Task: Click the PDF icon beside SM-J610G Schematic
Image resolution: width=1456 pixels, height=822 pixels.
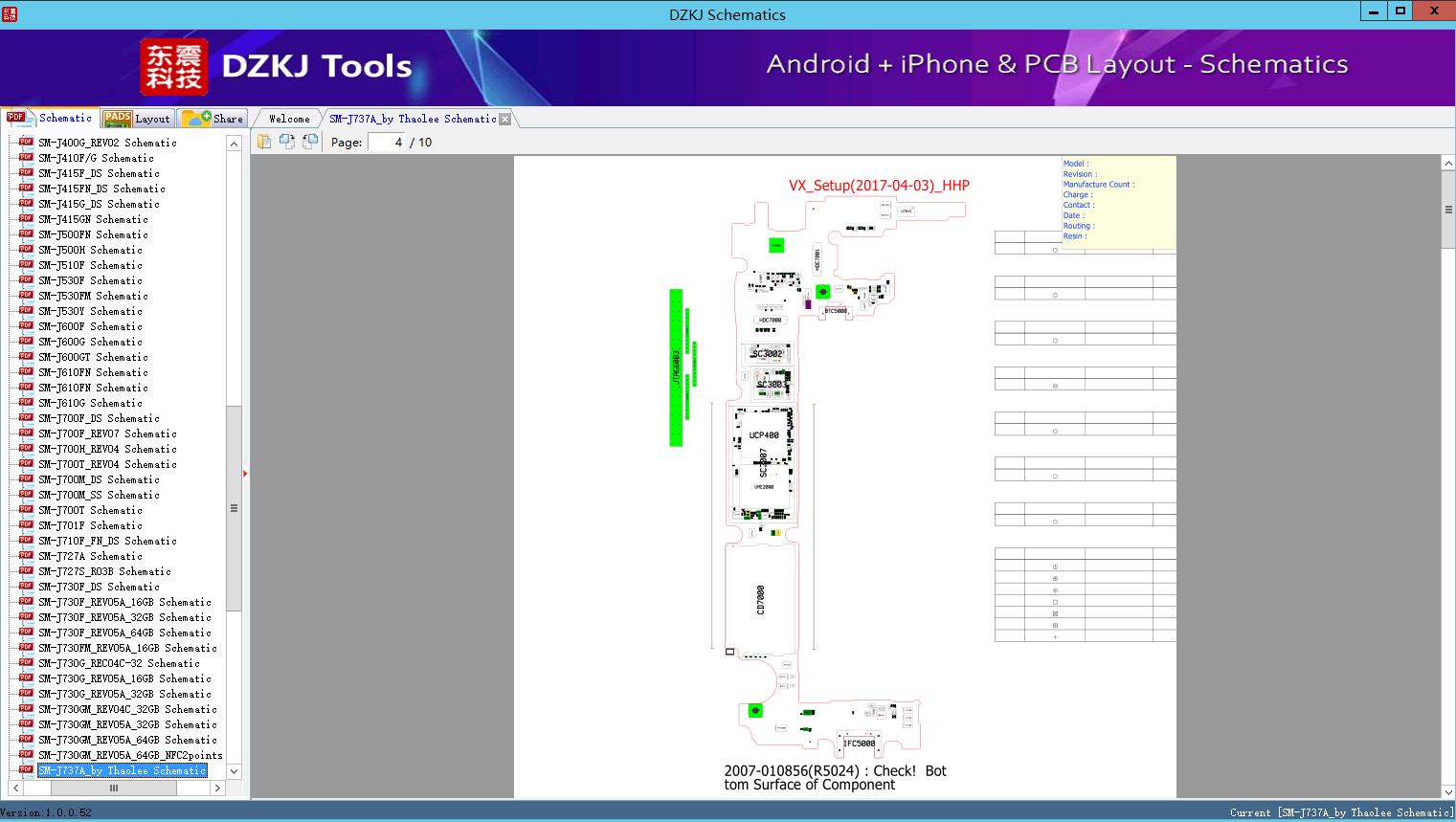Action: click(x=26, y=402)
